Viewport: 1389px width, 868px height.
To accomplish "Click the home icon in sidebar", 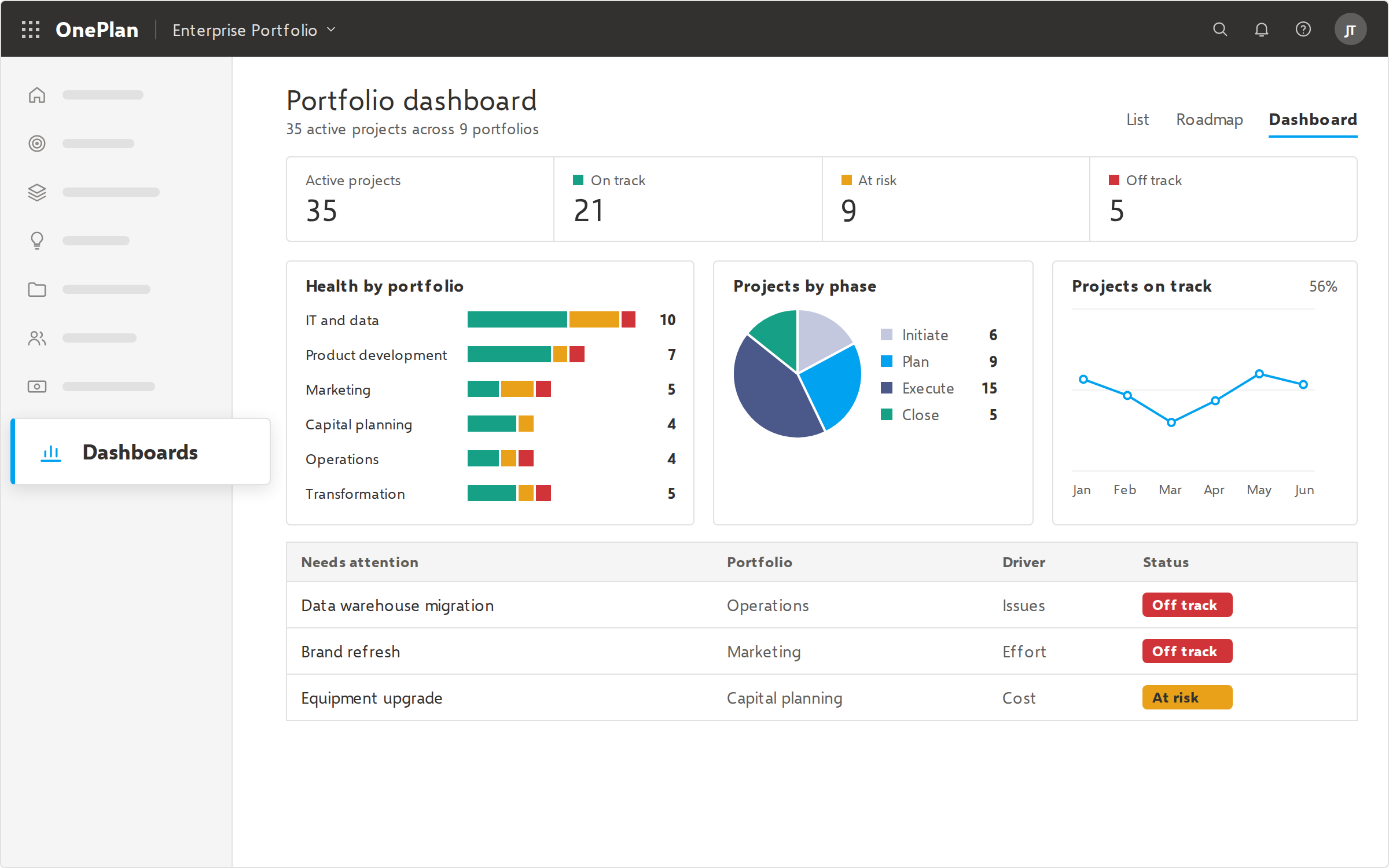I will (x=37, y=95).
